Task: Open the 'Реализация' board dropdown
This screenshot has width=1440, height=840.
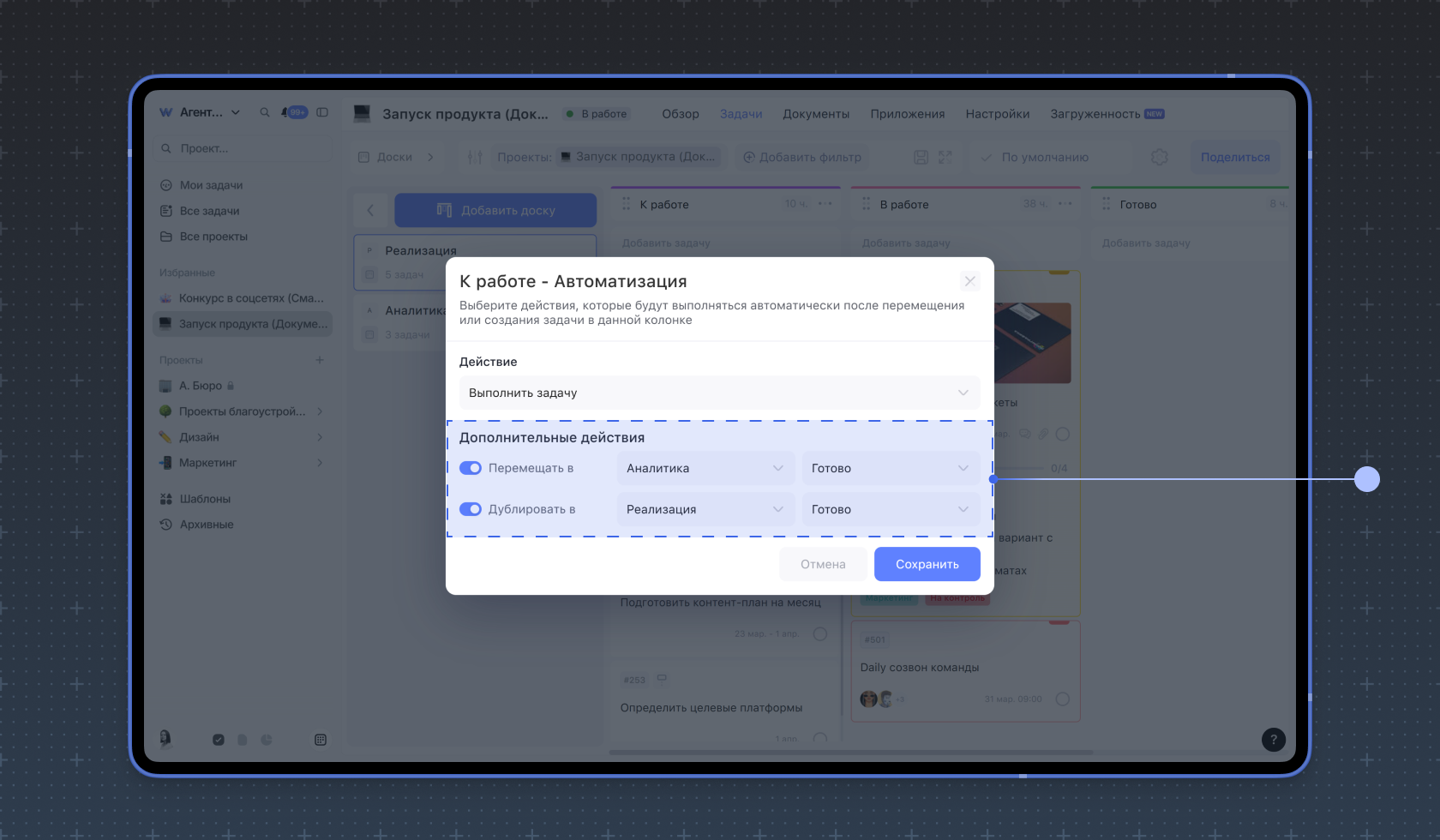Action: [x=705, y=509]
